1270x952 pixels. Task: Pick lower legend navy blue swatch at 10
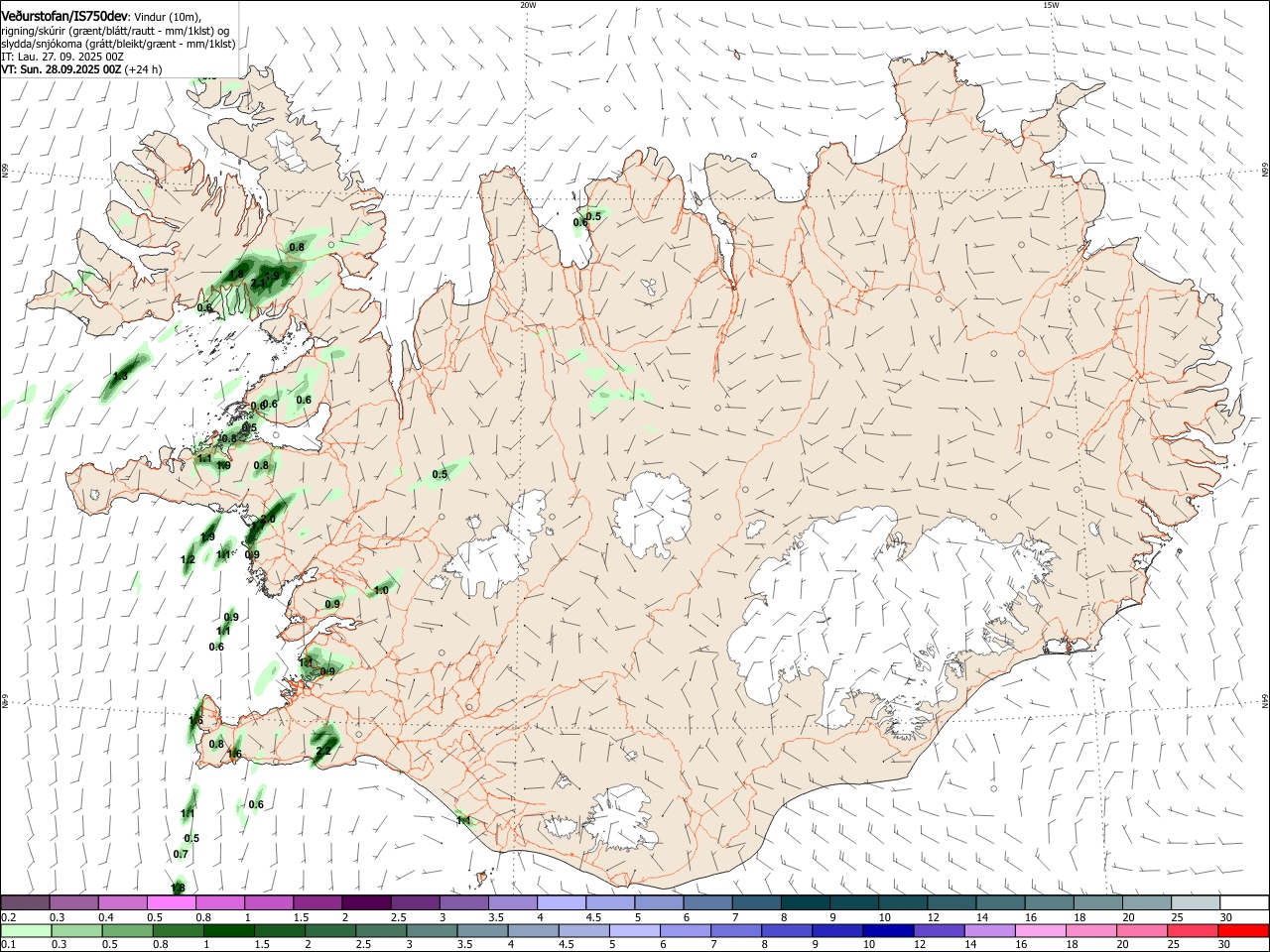pos(887,930)
